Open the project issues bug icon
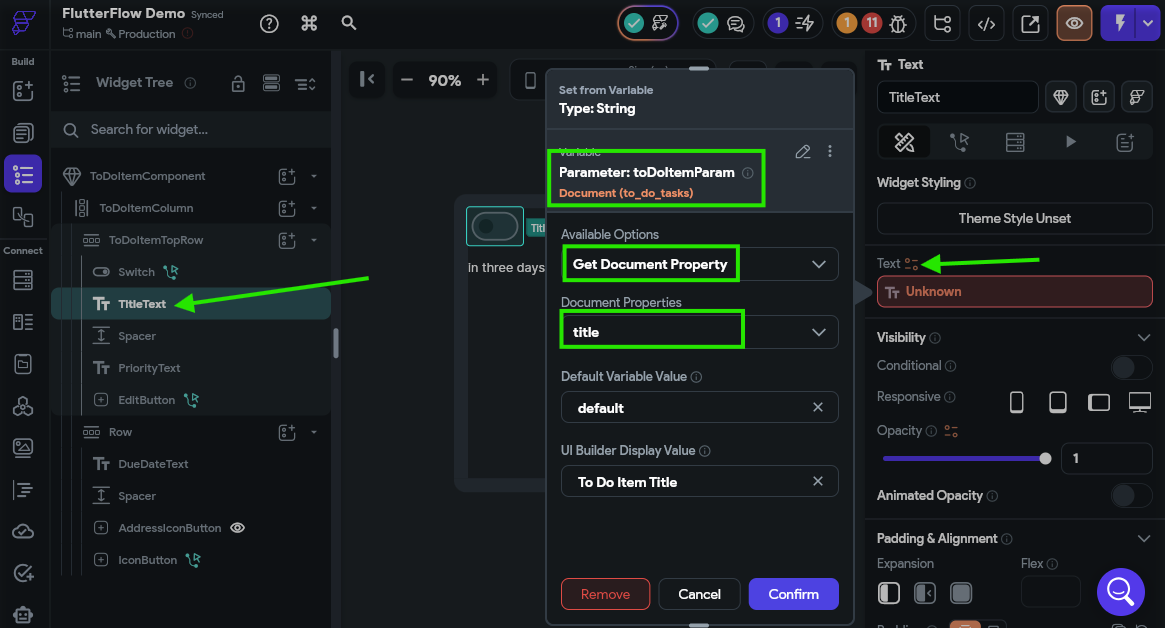1165x628 pixels. coord(898,24)
